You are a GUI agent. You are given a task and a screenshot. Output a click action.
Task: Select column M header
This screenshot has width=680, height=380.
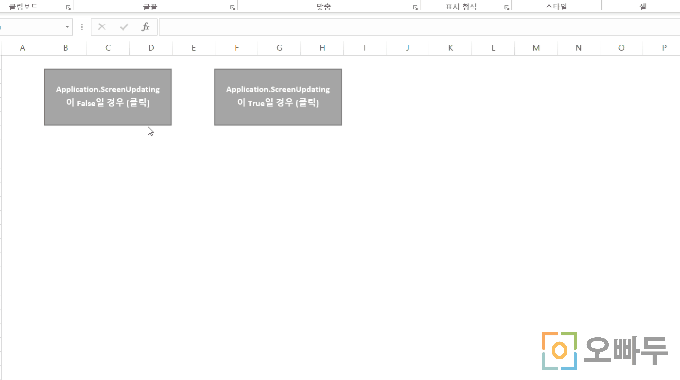click(536, 48)
